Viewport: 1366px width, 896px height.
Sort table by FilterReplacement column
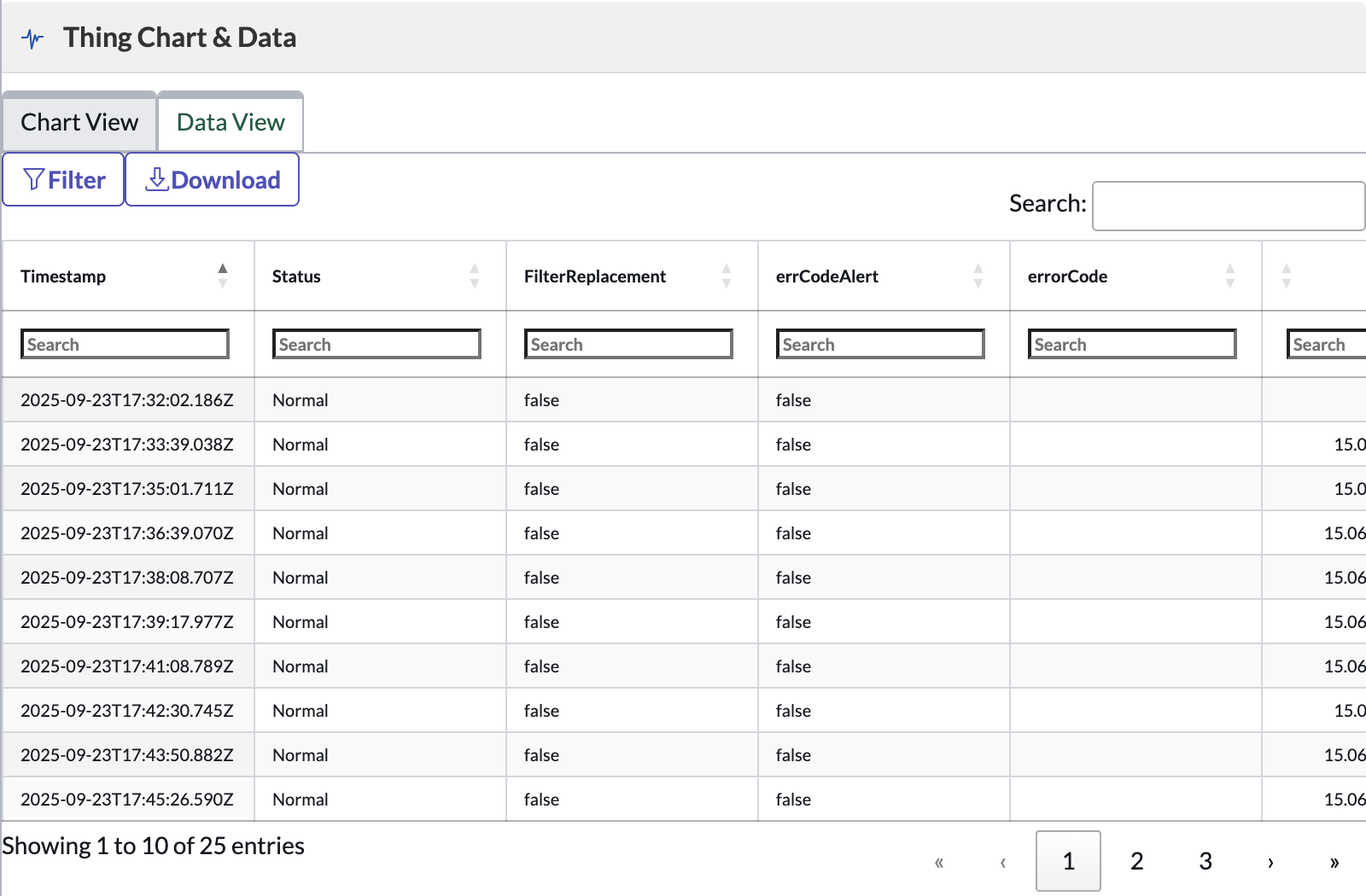click(x=727, y=276)
